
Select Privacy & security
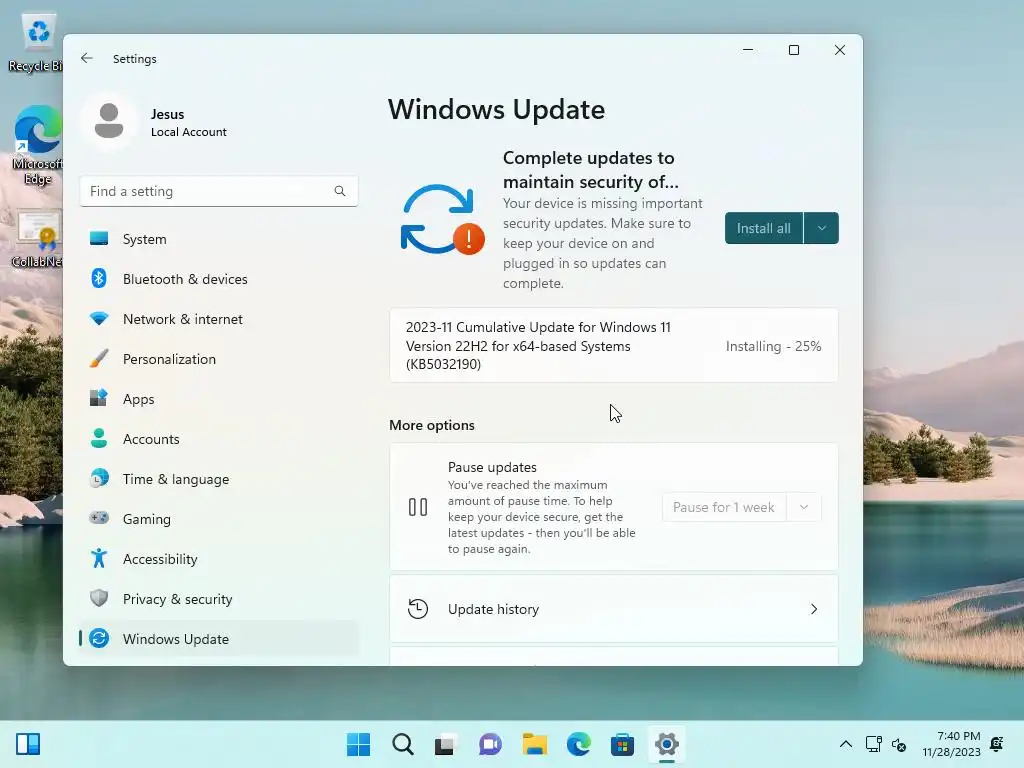(218, 599)
